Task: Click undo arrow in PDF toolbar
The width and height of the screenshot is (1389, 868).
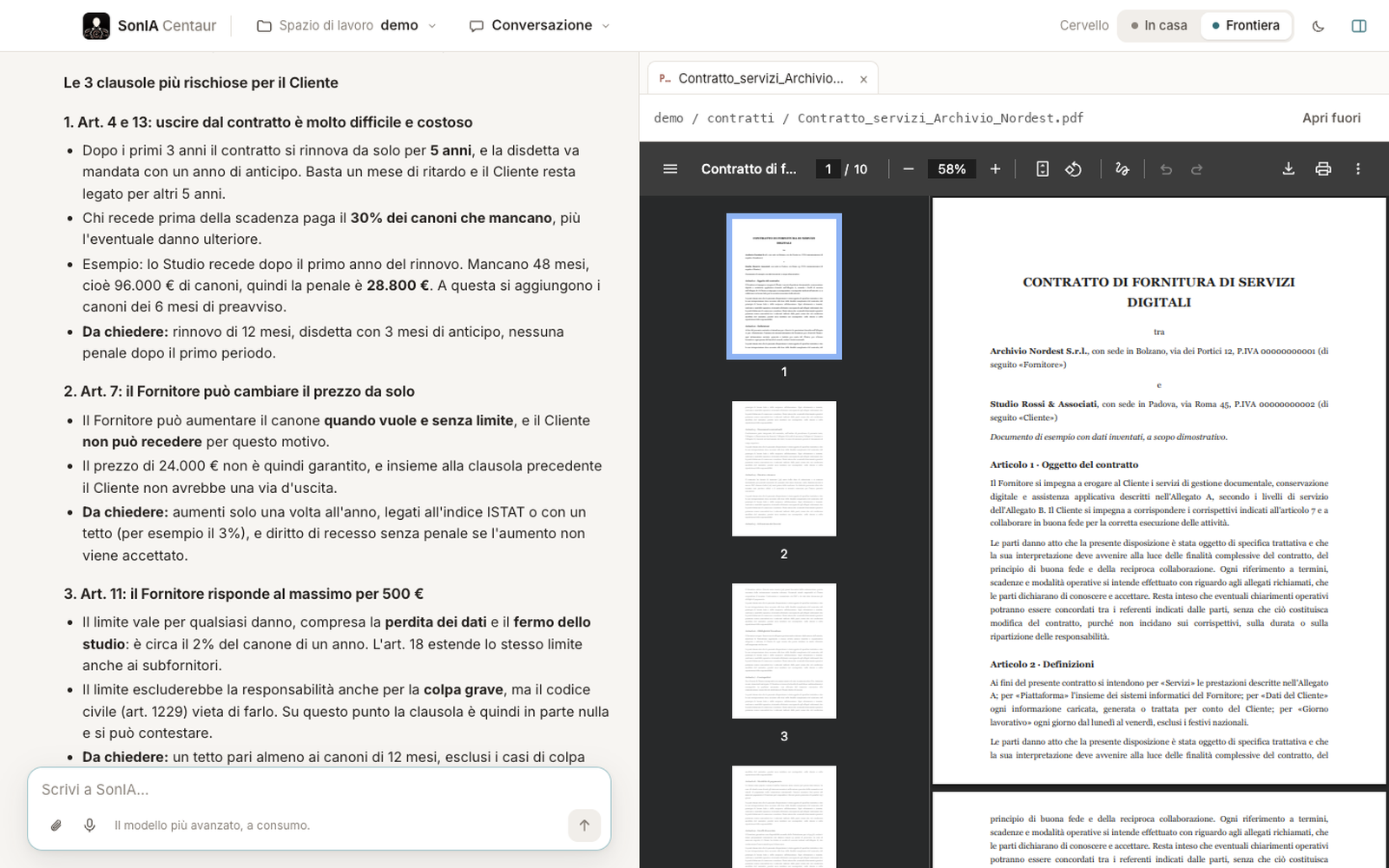Action: click(1166, 169)
